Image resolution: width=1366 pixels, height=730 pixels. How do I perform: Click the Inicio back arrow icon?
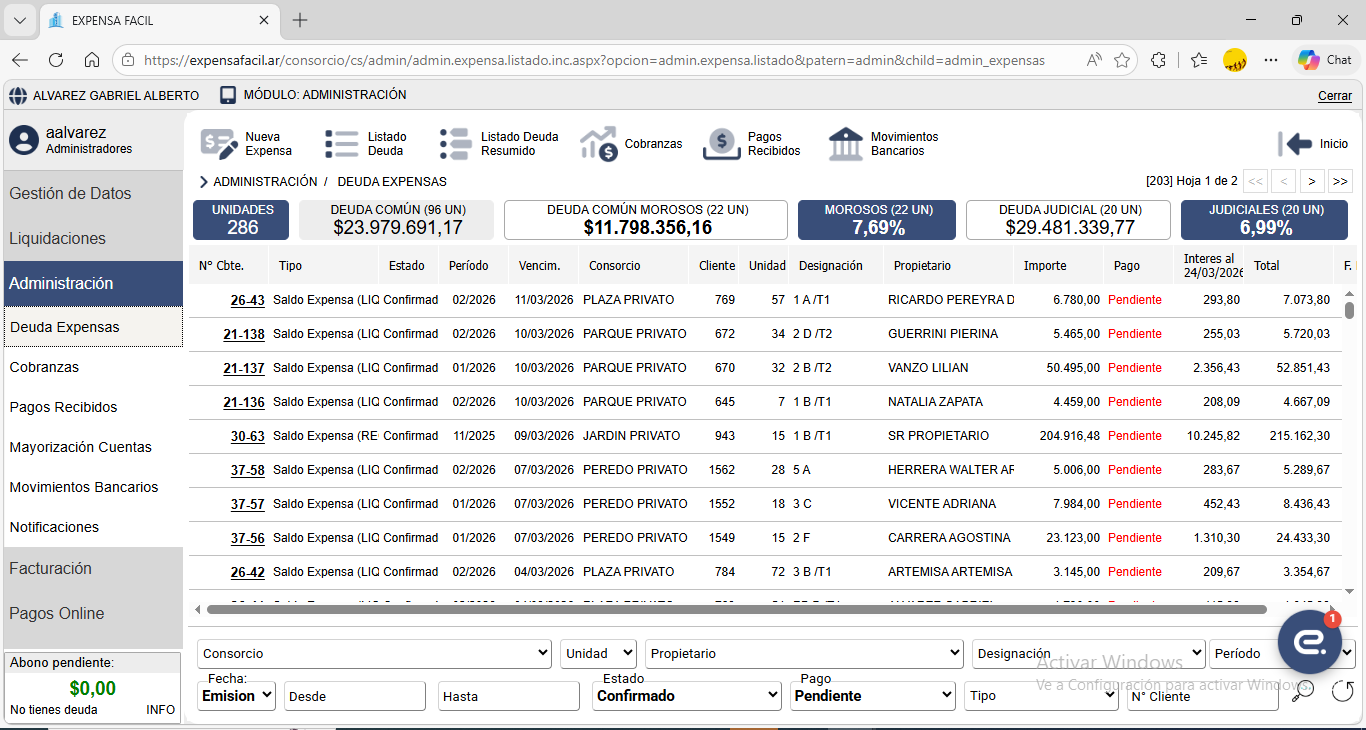1295,144
